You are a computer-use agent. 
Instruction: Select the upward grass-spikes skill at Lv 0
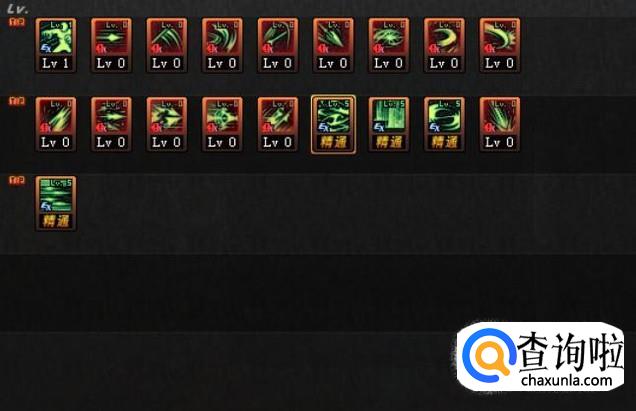coord(500,124)
